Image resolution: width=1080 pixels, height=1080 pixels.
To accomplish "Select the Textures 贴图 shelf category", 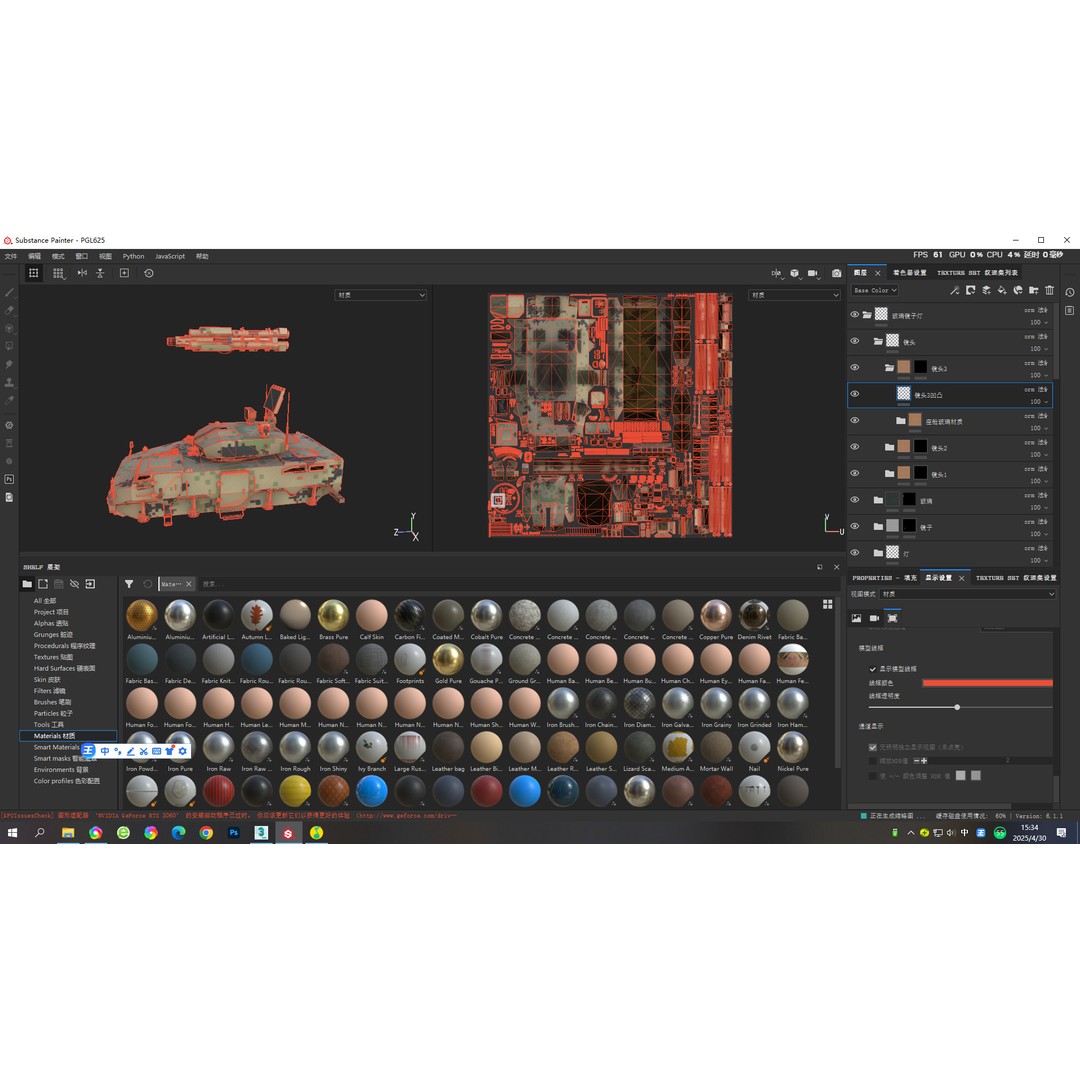I will 53,657.
